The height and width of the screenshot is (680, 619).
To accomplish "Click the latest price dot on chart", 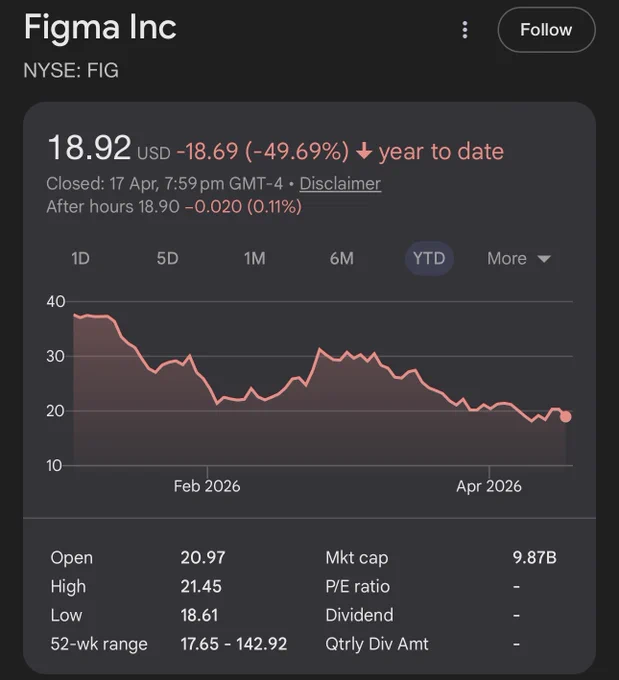I will (566, 417).
